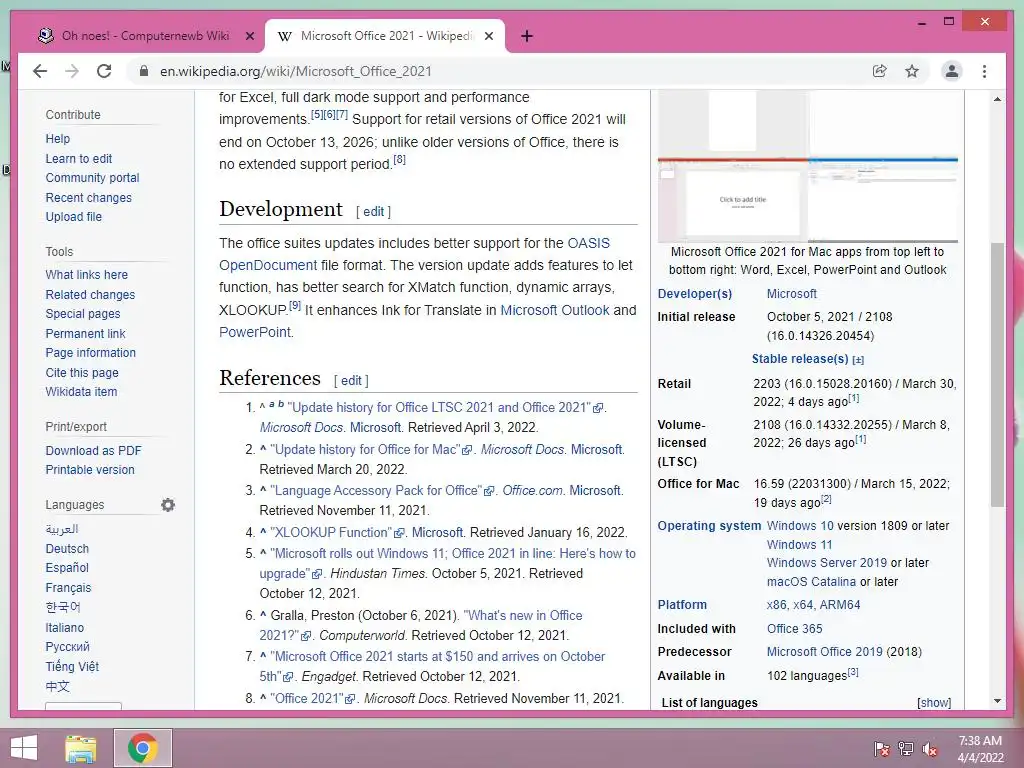Edit the Development section
The image size is (1024, 768).
tap(374, 212)
